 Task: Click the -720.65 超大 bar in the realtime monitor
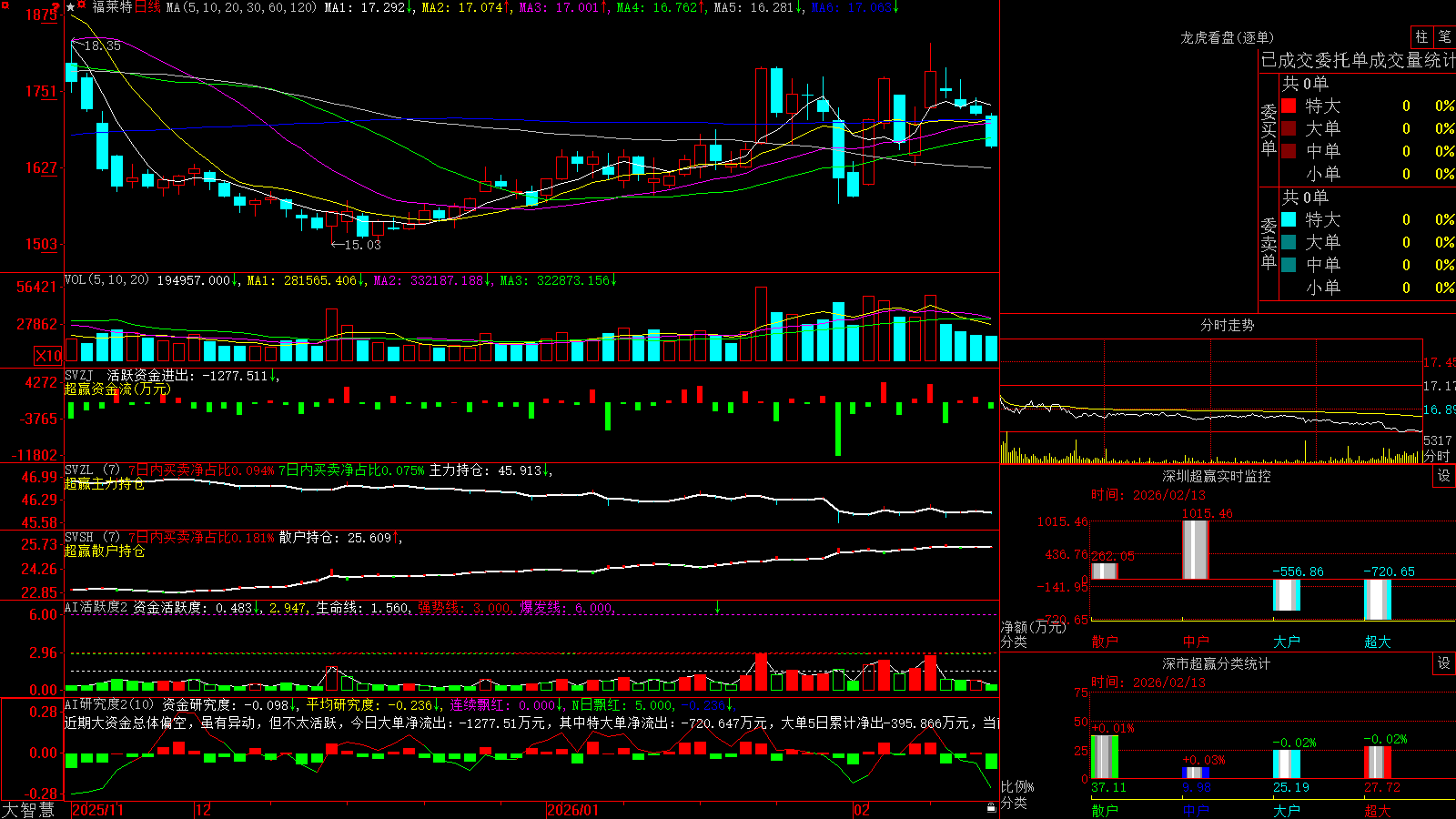pos(1378,600)
